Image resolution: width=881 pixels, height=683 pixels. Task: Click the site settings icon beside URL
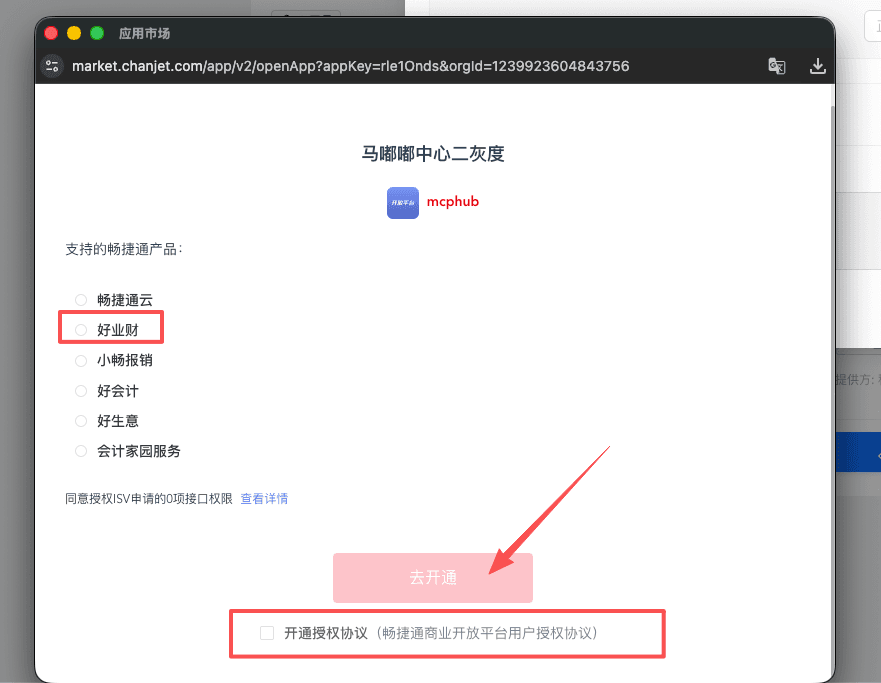coord(52,66)
